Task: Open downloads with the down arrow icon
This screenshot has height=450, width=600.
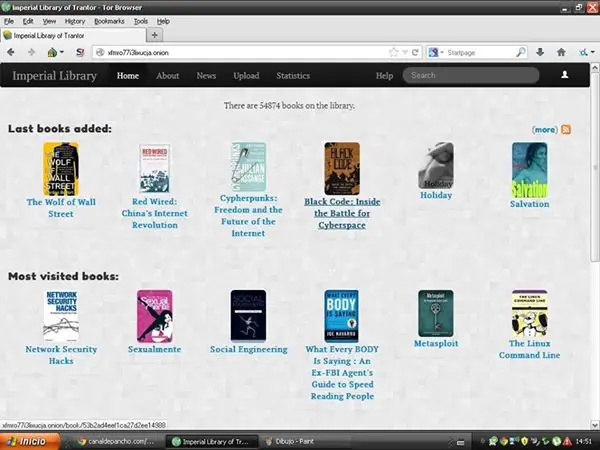Action: (x=540, y=52)
